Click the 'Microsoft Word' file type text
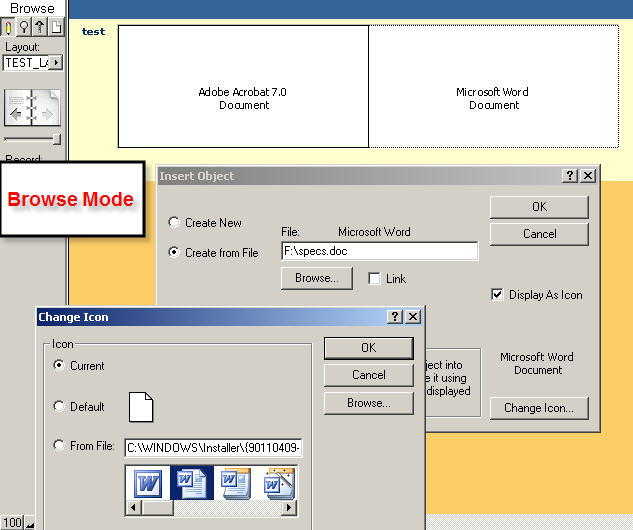 point(374,232)
